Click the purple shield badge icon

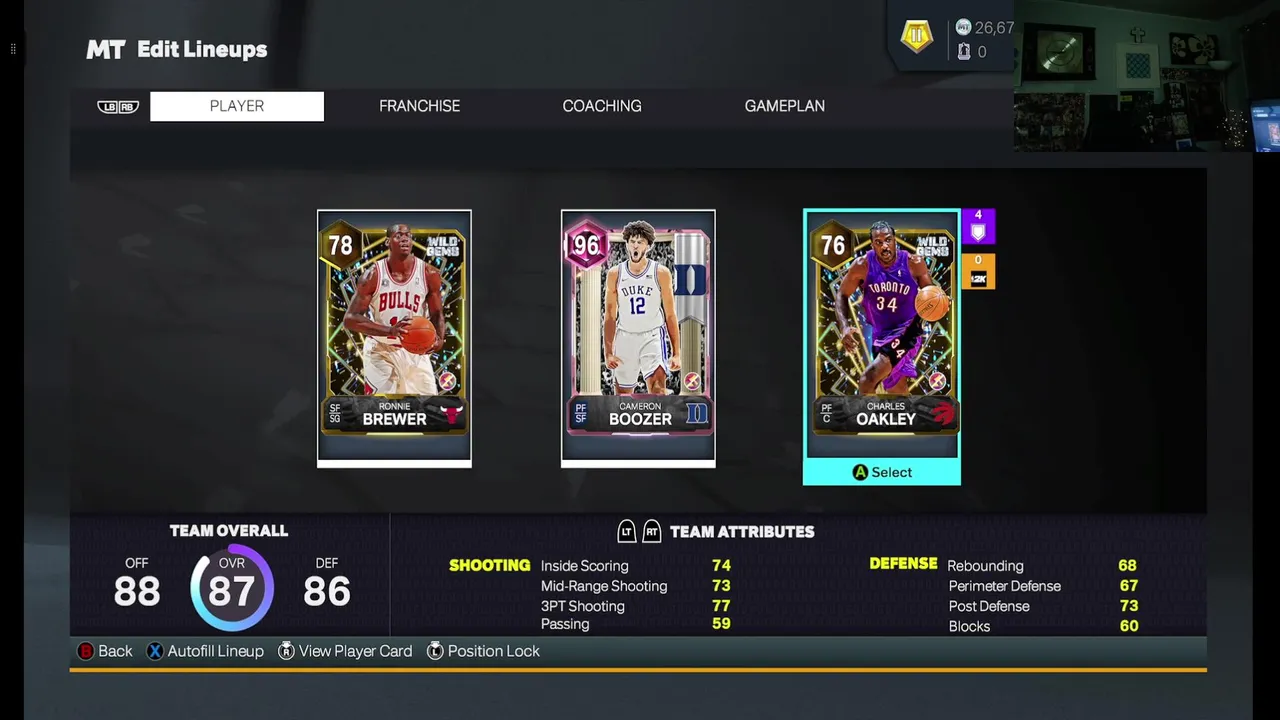[x=978, y=227]
